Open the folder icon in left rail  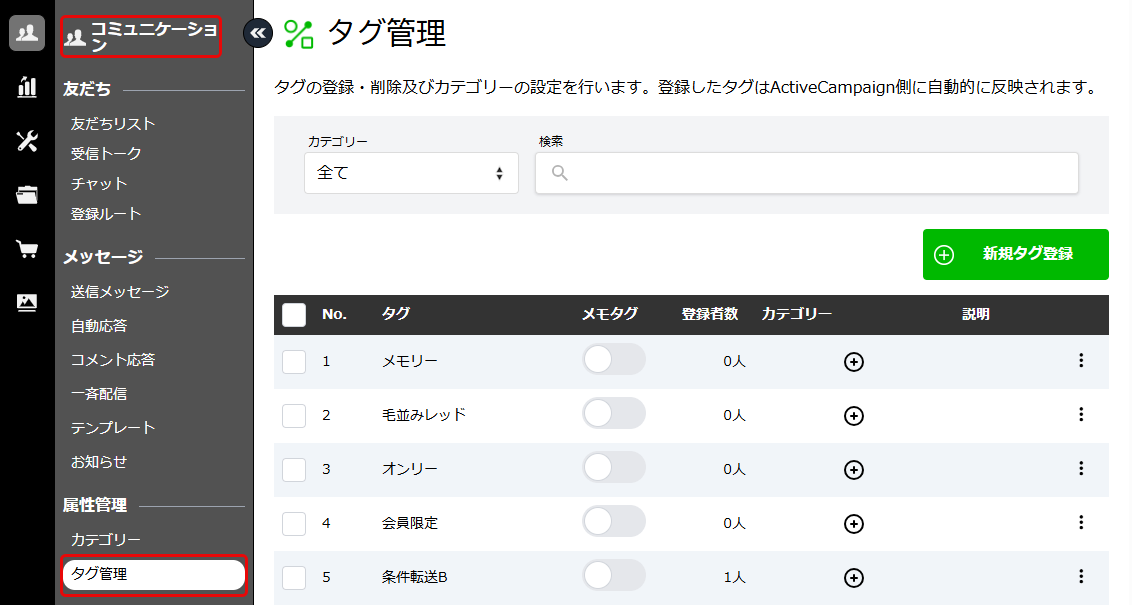(x=27, y=195)
